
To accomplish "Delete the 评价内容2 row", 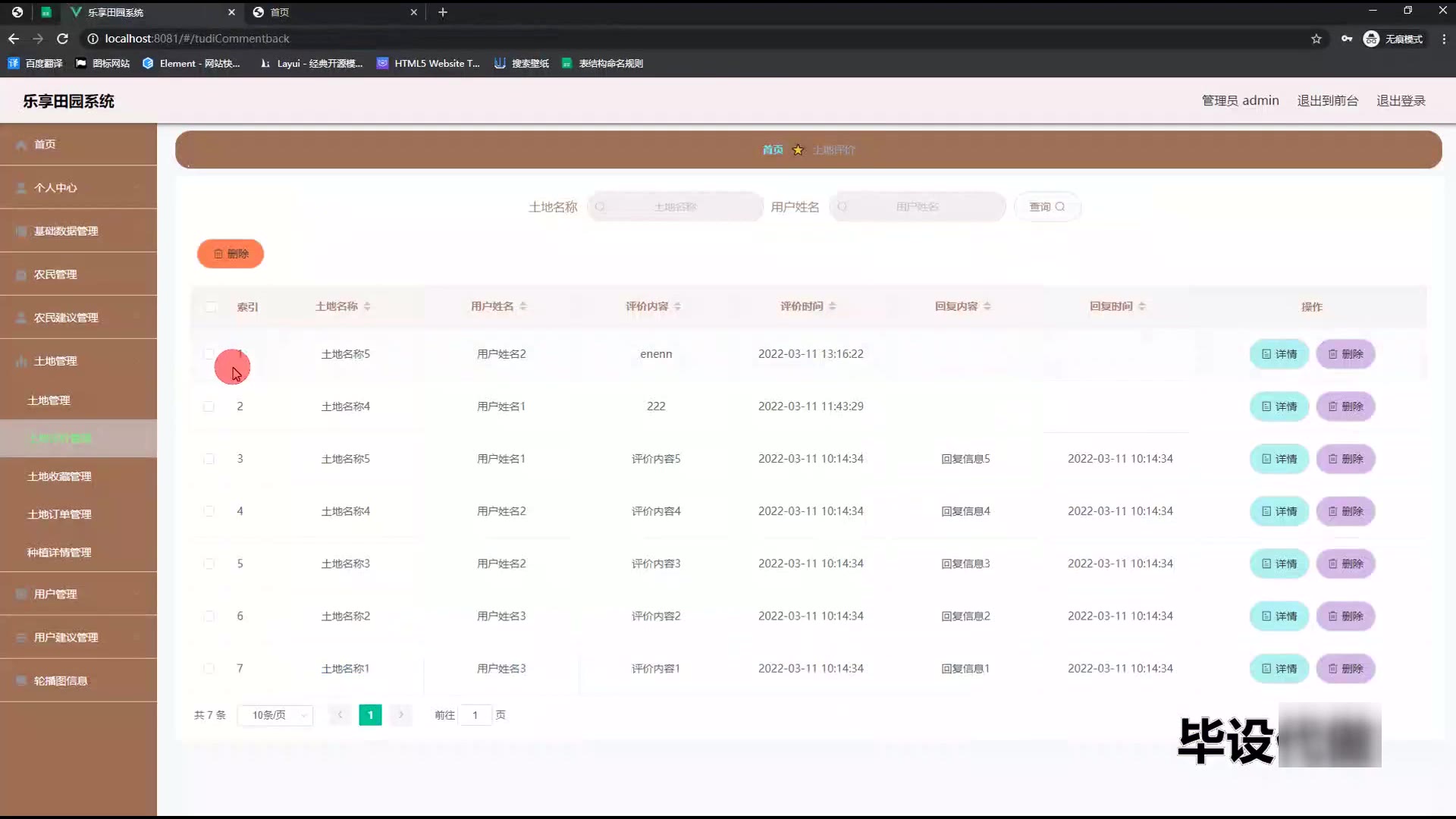I will point(1345,616).
